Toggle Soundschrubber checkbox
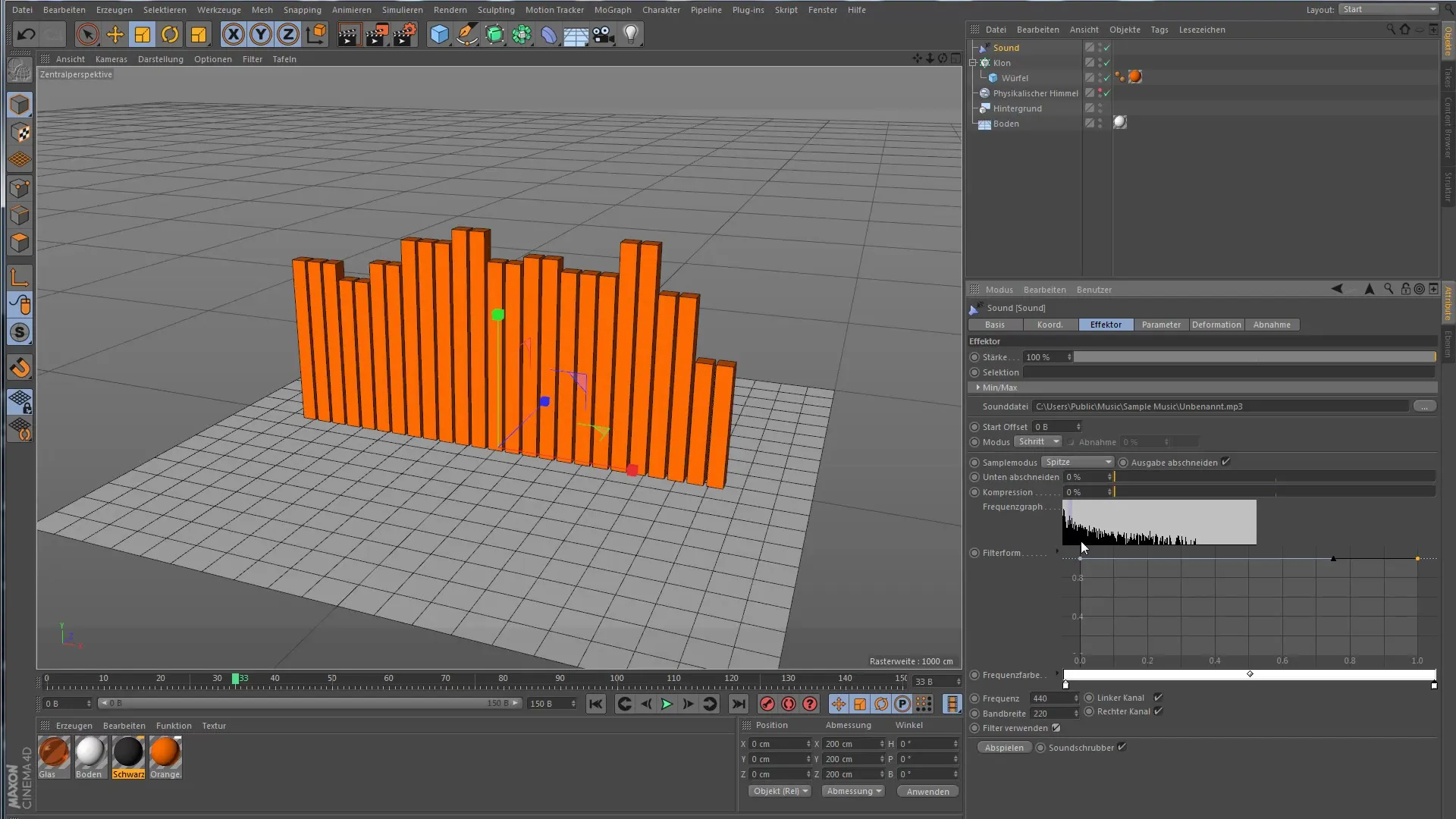Image resolution: width=1456 pixels, height=819 pixels. [x=1122, y=747]
